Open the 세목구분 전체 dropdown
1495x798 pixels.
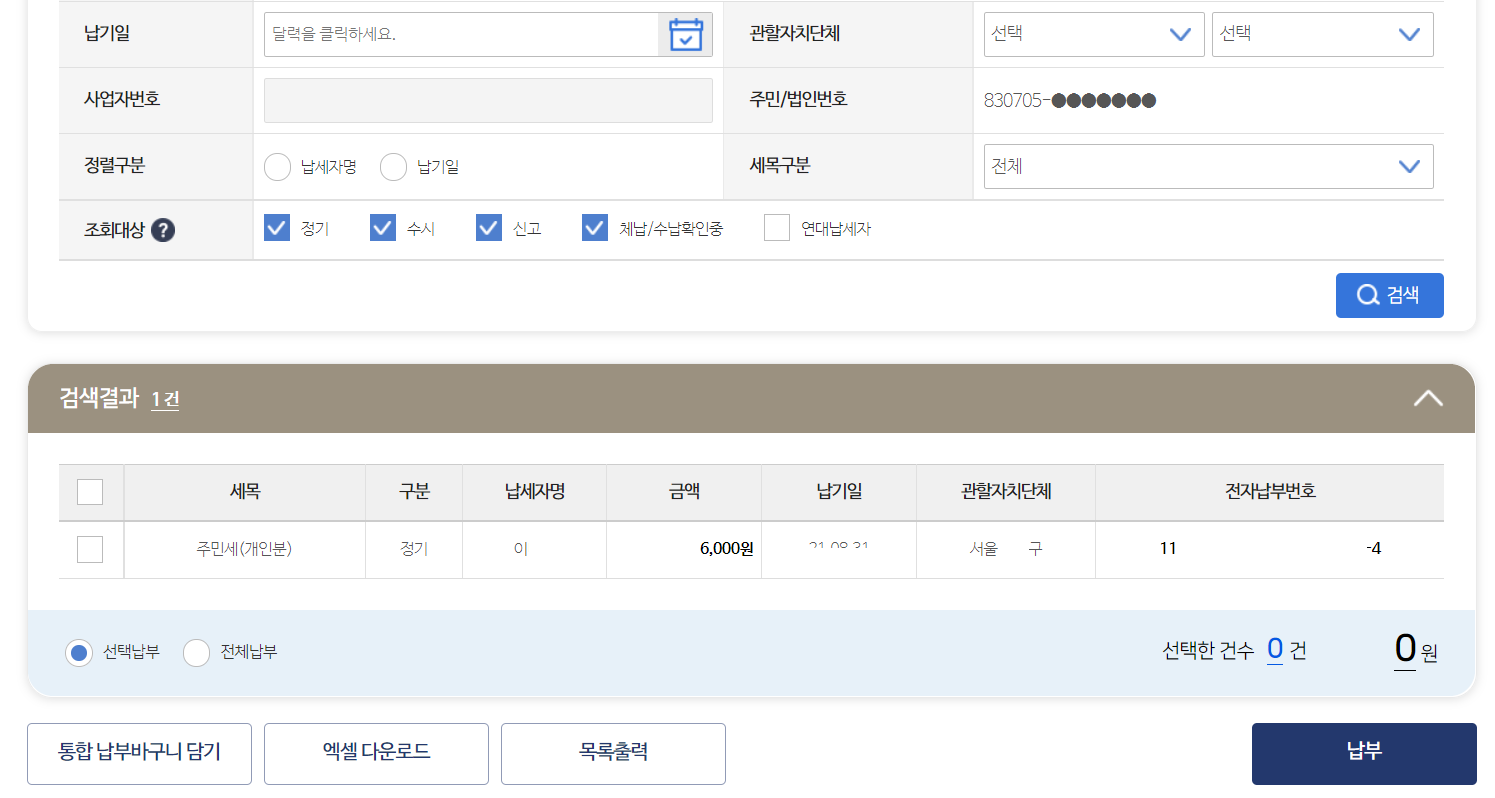(x=1208, y=166)
